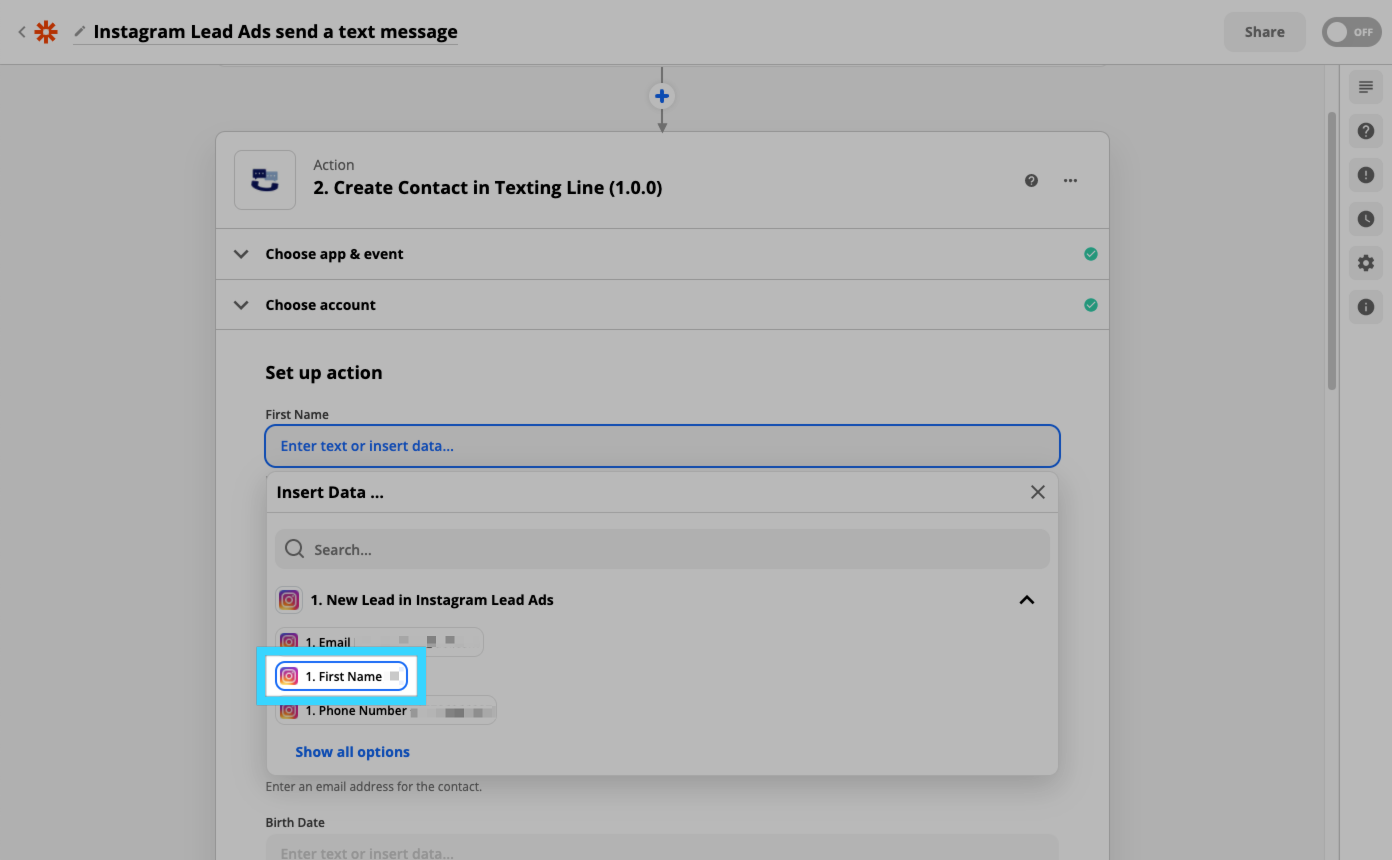The height and width of the screenshot is (860, 1392).
Task: Open the alerts exclamation sidebar icon
Action: (1365, 175)
